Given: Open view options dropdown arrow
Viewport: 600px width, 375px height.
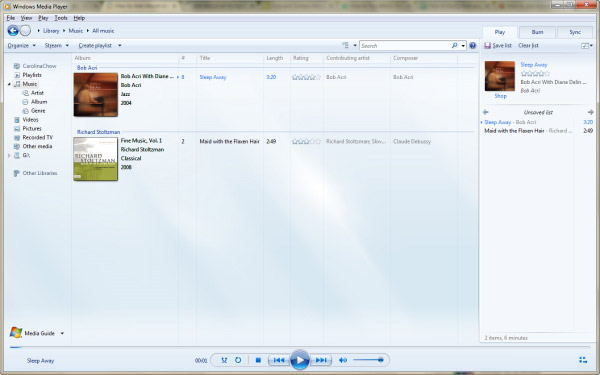Looking at the screenshot, I should (355, 46).
